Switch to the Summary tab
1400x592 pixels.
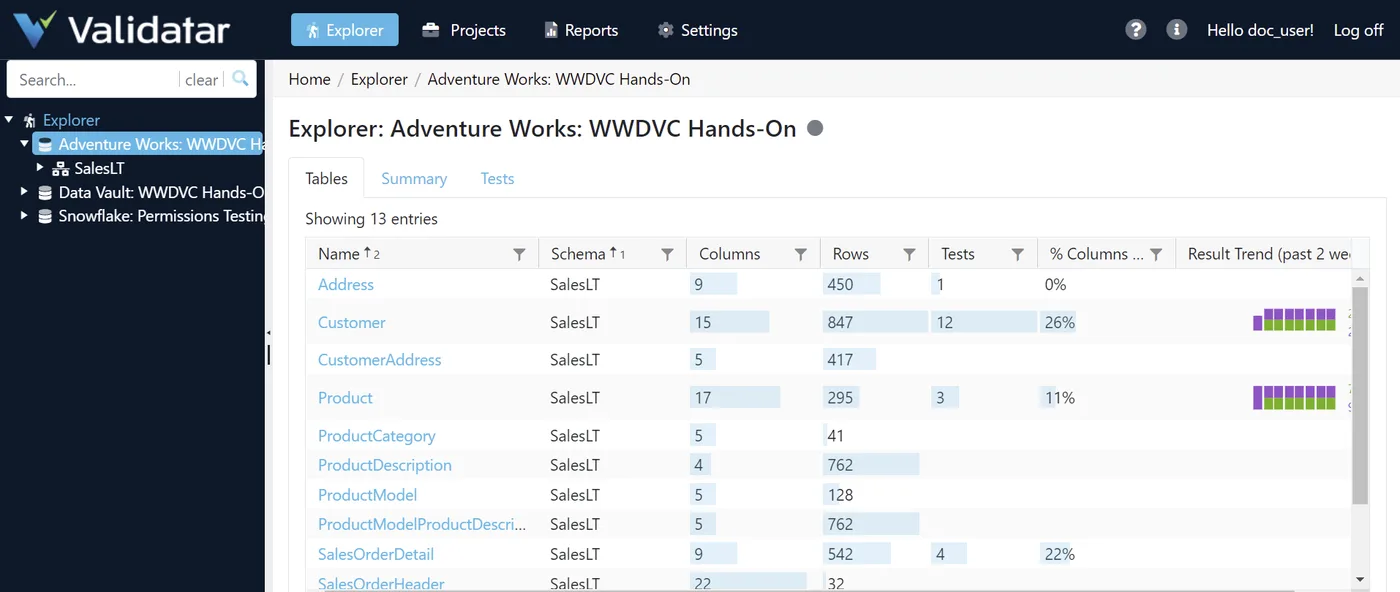click(414, 178)
